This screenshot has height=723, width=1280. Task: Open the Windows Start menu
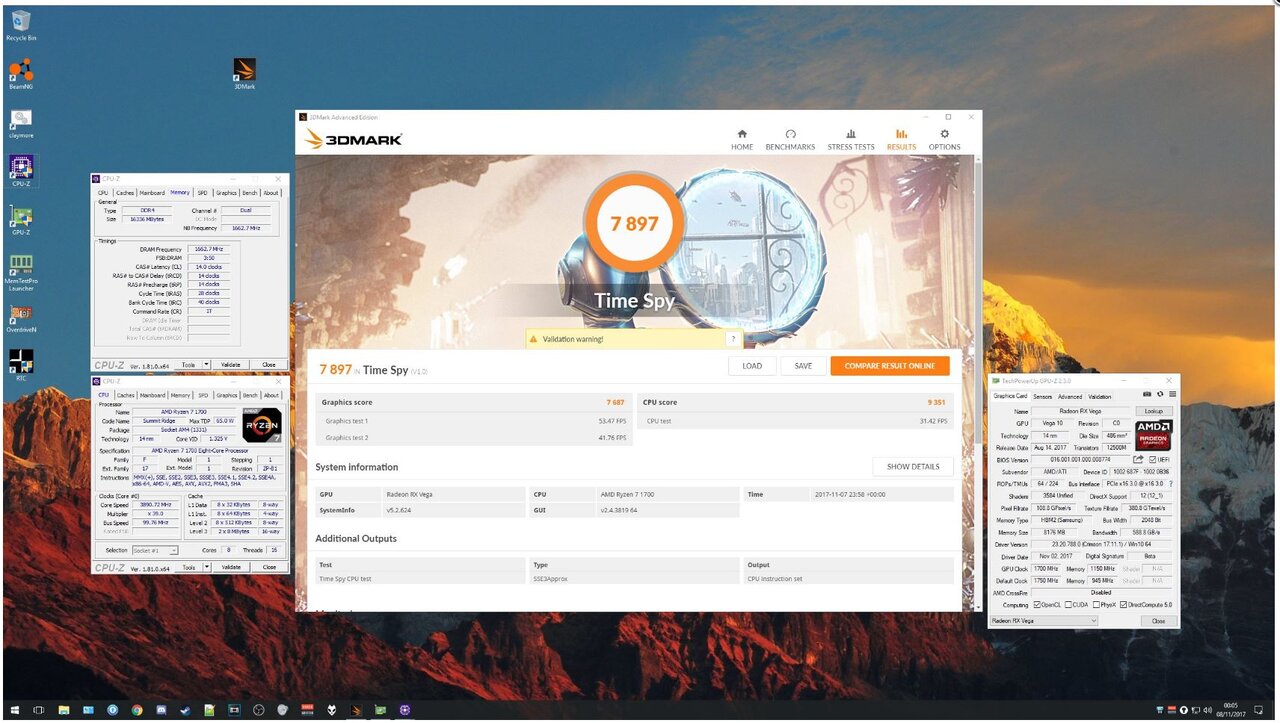(15, 710)
